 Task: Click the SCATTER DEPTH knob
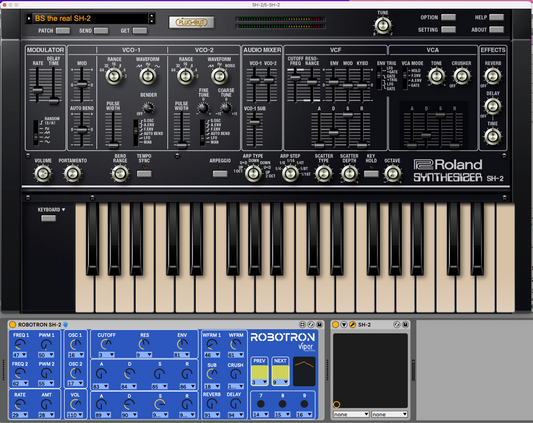pyautogui.click(x=349, y=174)
